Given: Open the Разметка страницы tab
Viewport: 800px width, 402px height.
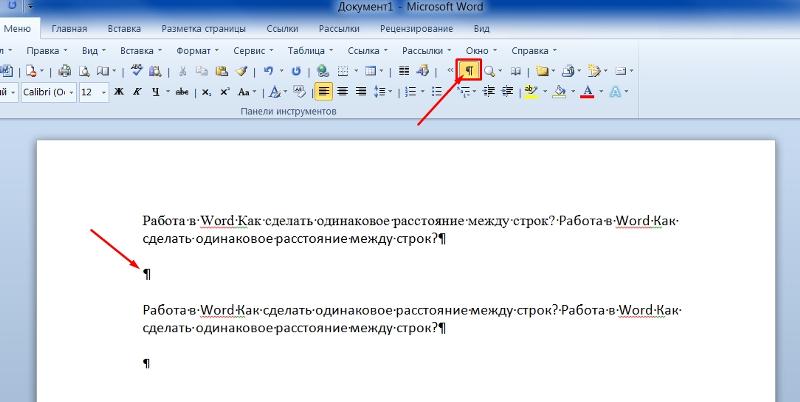Looking at the screenshot, I should (x=203, y=29).
